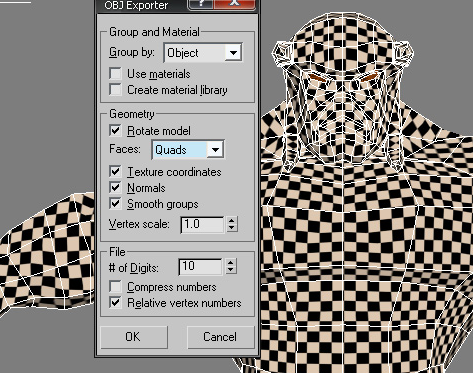
Task: Increase Vertex scale with the up arrow
Action: coord(232,220)
